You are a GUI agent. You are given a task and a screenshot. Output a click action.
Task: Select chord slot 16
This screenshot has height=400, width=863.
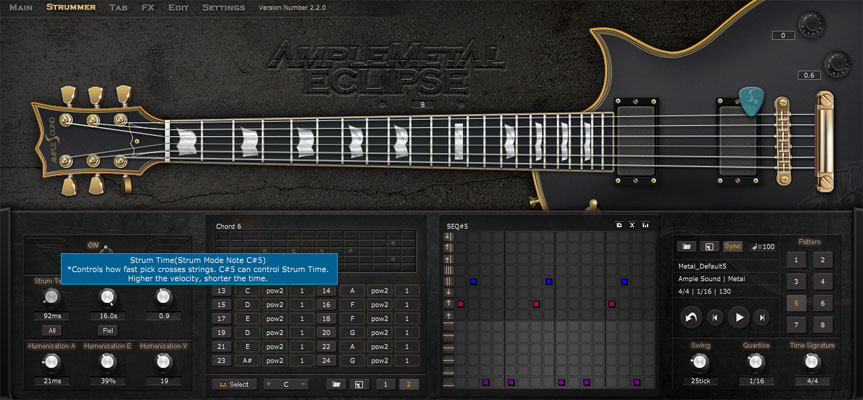pos(326,305)
